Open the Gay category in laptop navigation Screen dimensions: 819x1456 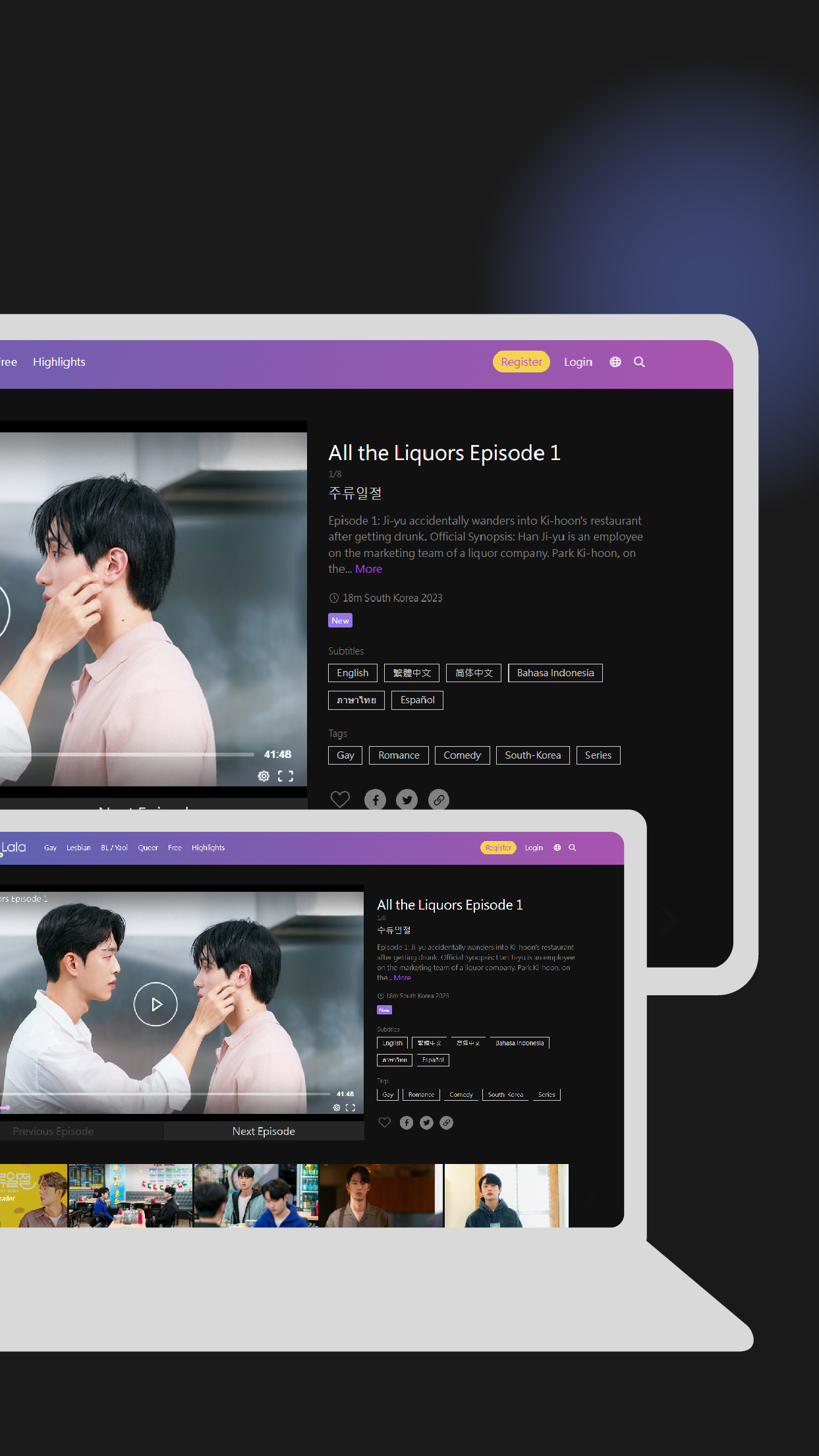(50, 848)
